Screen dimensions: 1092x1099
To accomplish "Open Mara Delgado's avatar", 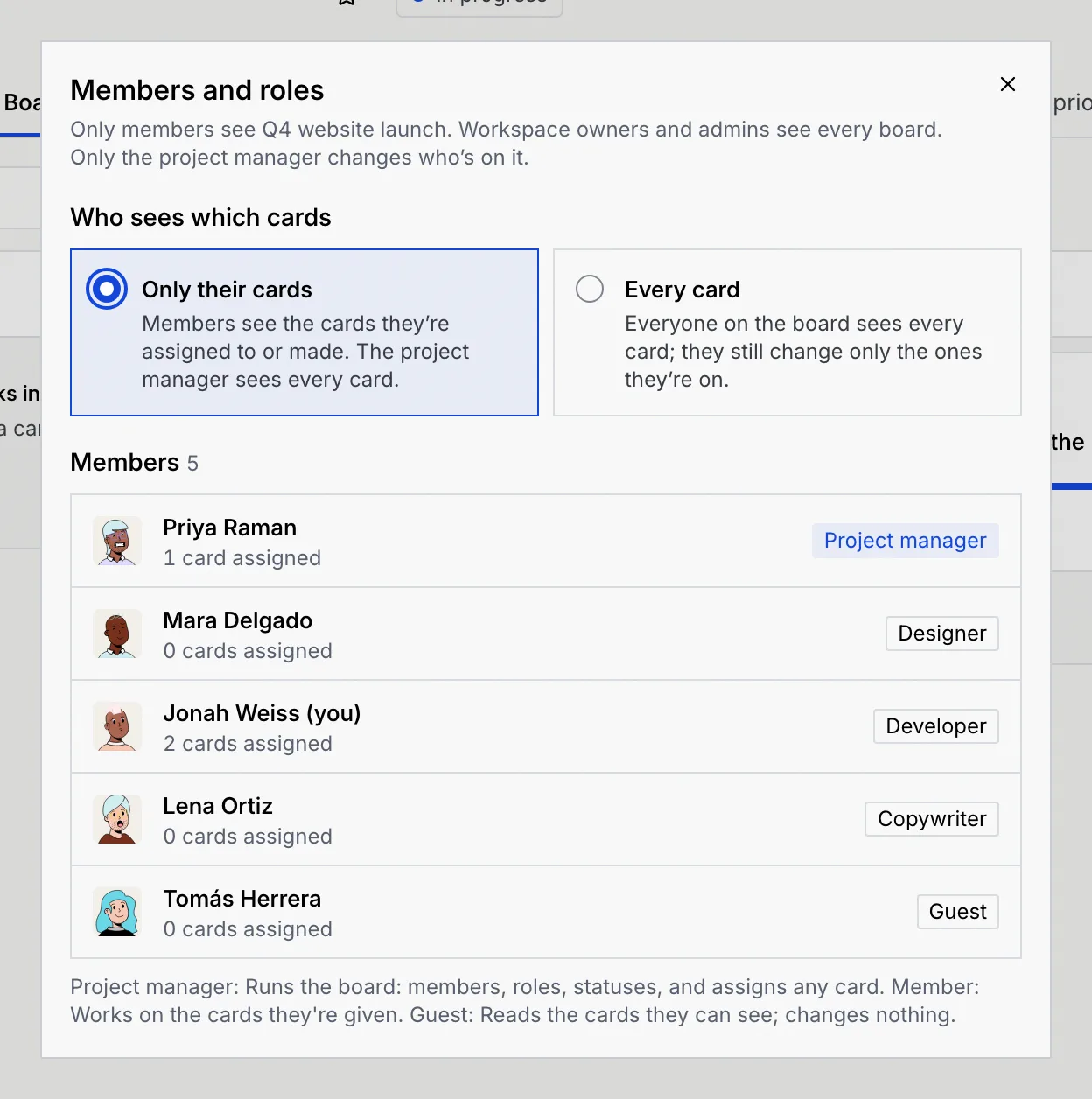I will 117,633.
